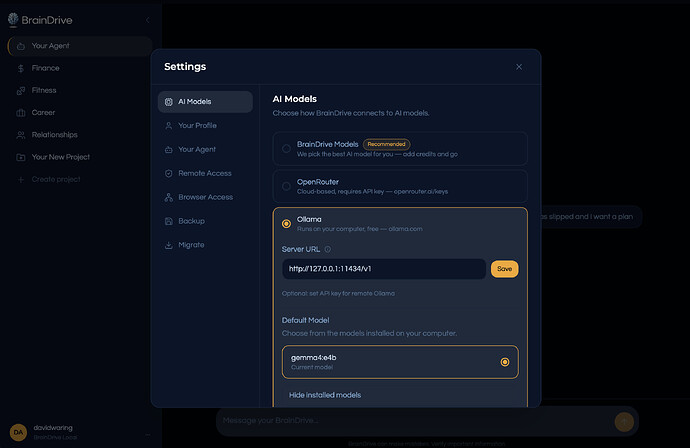Viewport: 690px width, 448px height.
Task: Switch to Your Agent settings tab
Action: click(x=205, y=150)
